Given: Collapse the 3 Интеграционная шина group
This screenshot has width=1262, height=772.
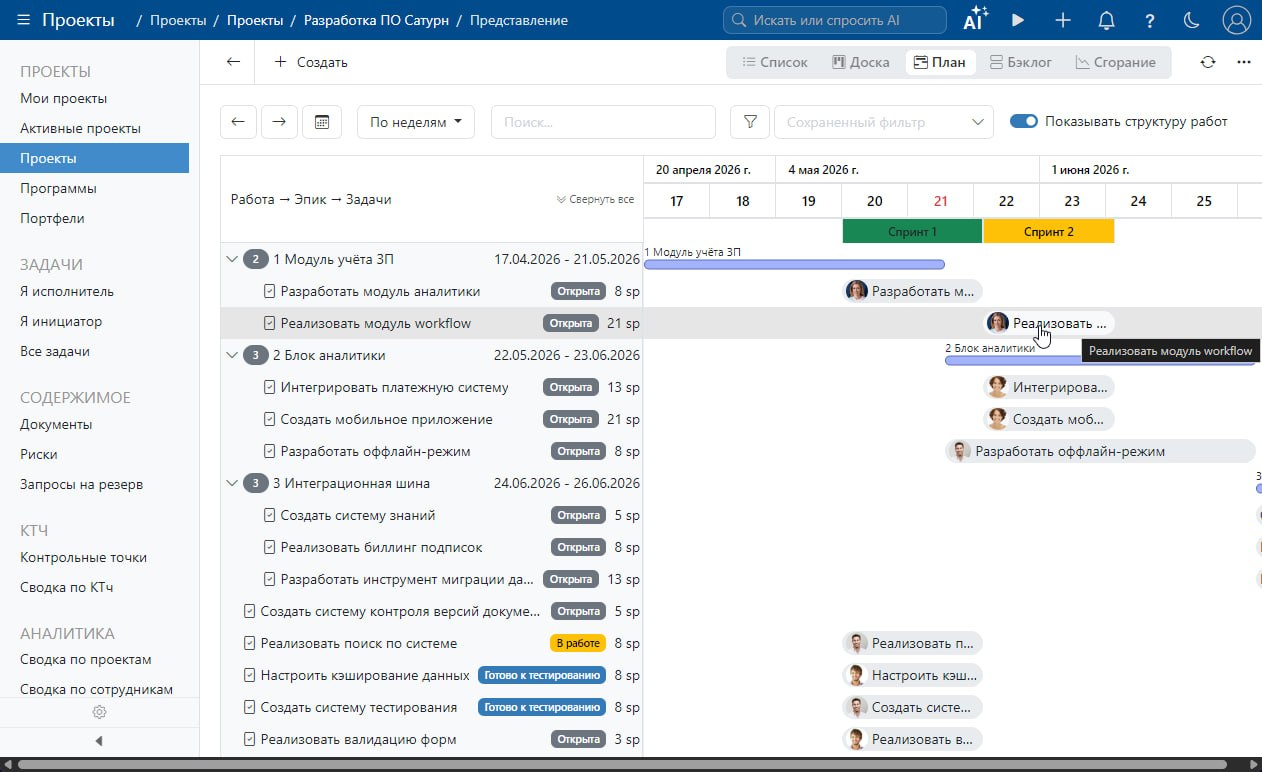Looking at the screenshot, I should (x=232, y=483).
